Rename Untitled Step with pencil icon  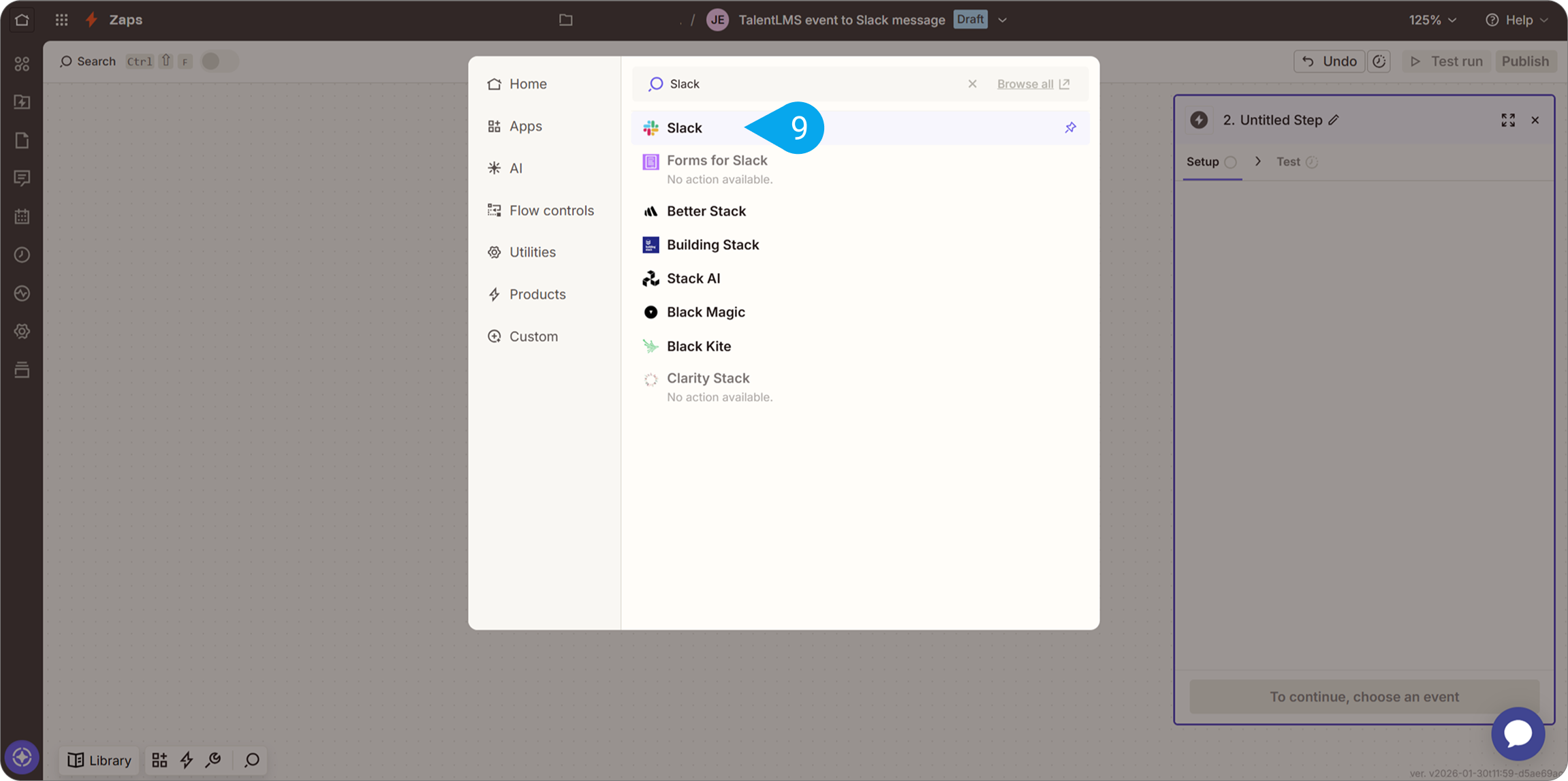pyautogui.click(x=1334, y=120)
